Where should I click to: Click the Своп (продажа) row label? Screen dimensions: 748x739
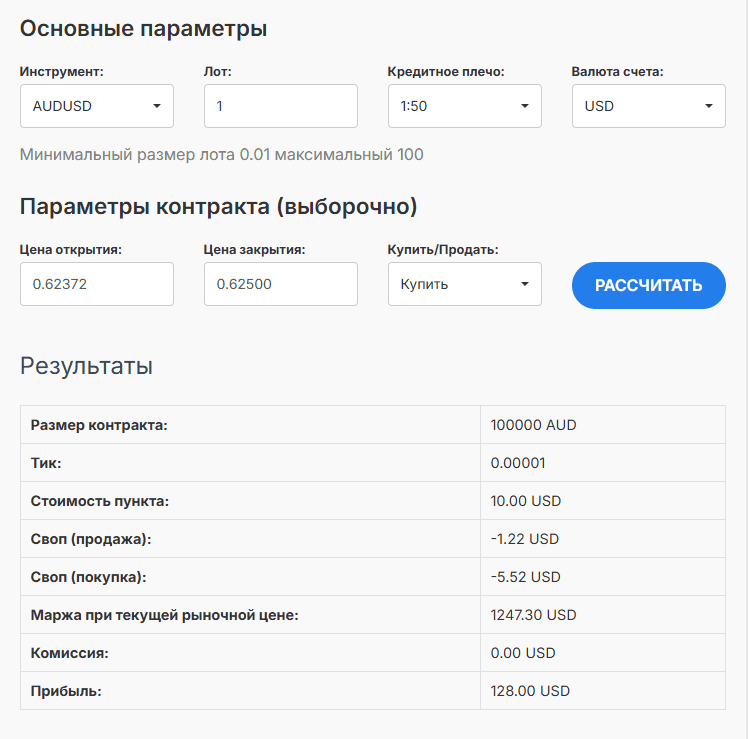[x=91, y=539]
